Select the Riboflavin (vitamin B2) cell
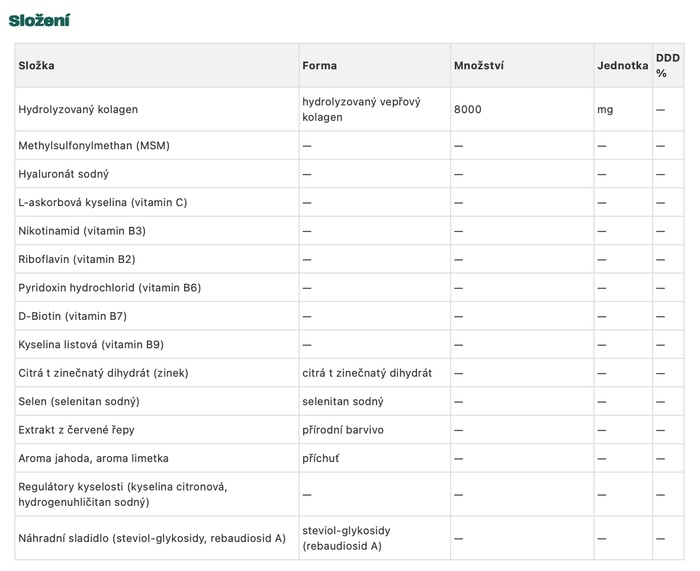The height and width of the screenshot is (571, 700). [x=77, y=259]
